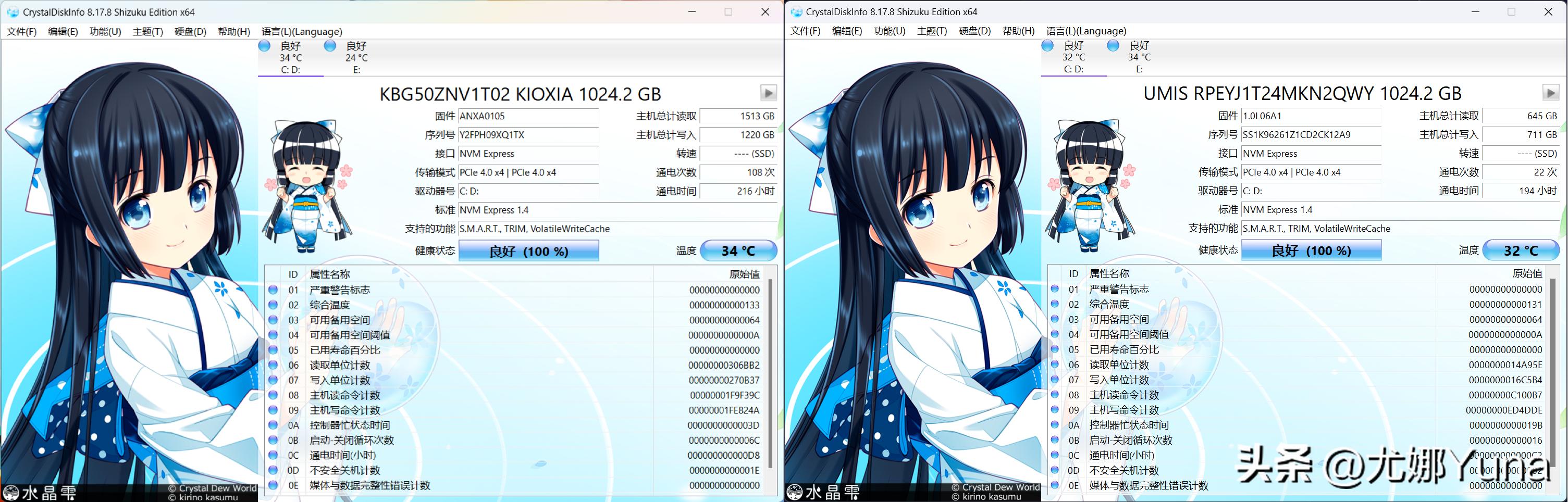1568x502 pixels.
Task: Open the 硬盘(D) disk selection menu
Action: point(191,31)
